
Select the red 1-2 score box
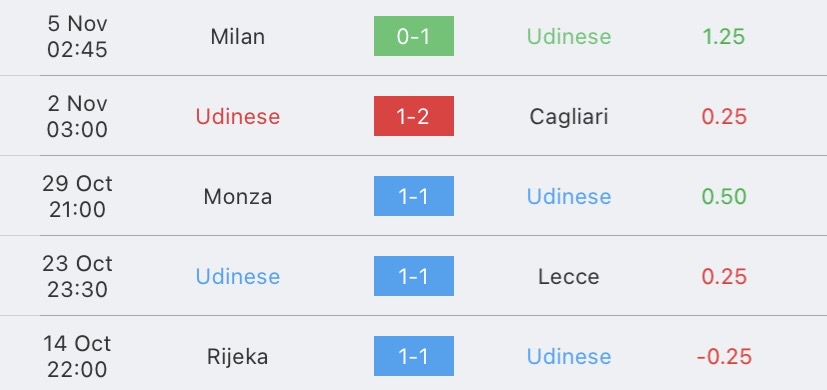click(414, 116)
